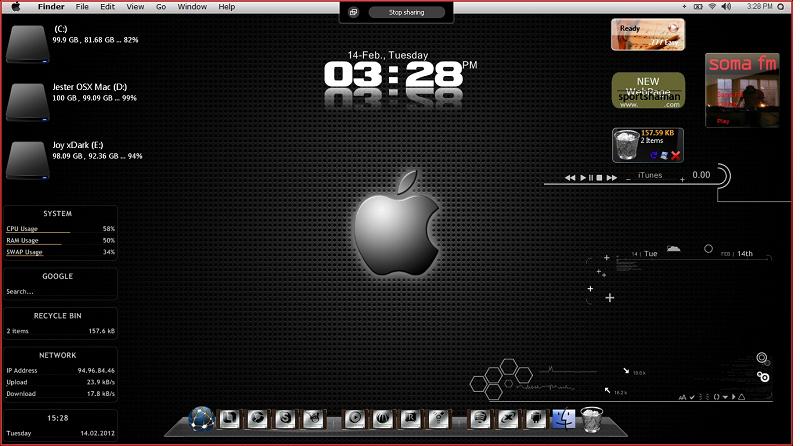Open the Window menu

(x=192, y=7)
